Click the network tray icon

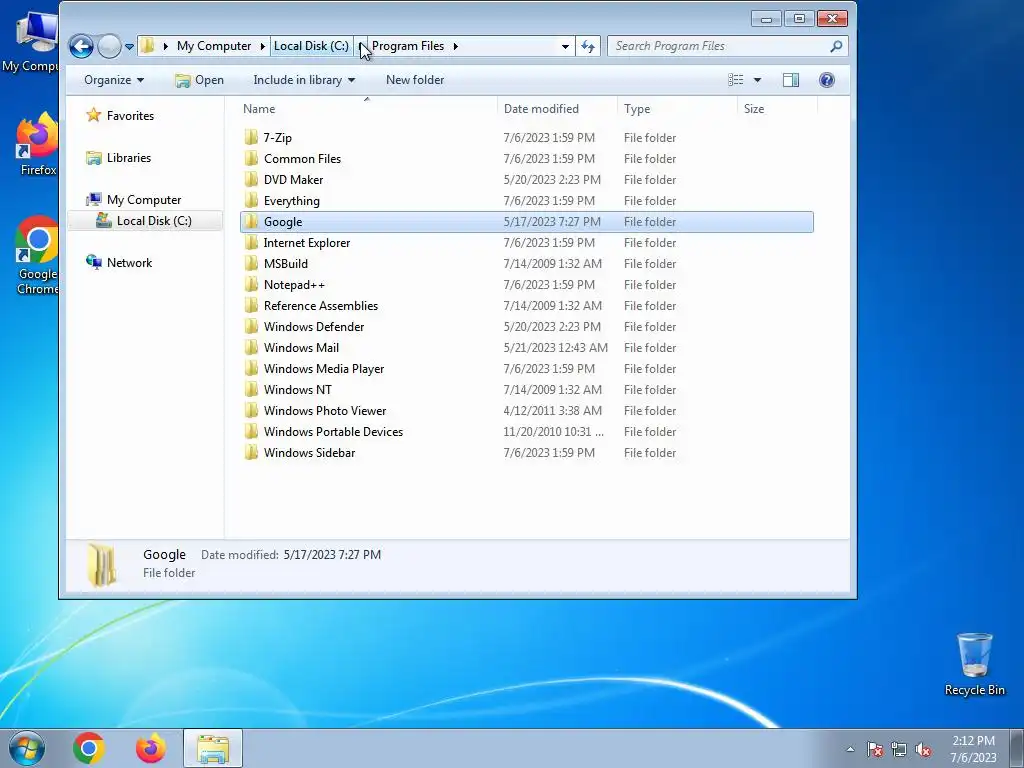click(899, 749)
